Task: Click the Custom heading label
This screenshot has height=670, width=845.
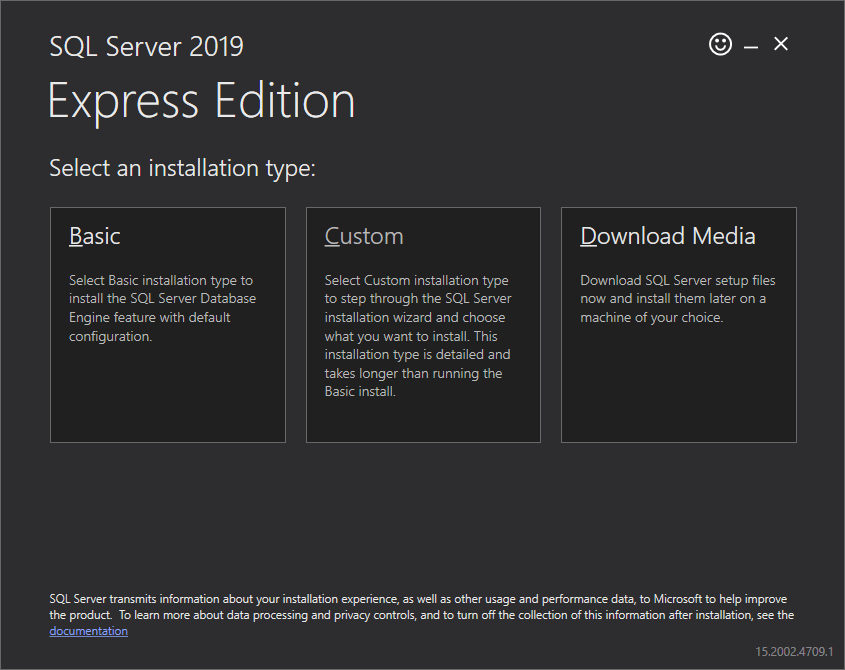Action: coord(364,236)
